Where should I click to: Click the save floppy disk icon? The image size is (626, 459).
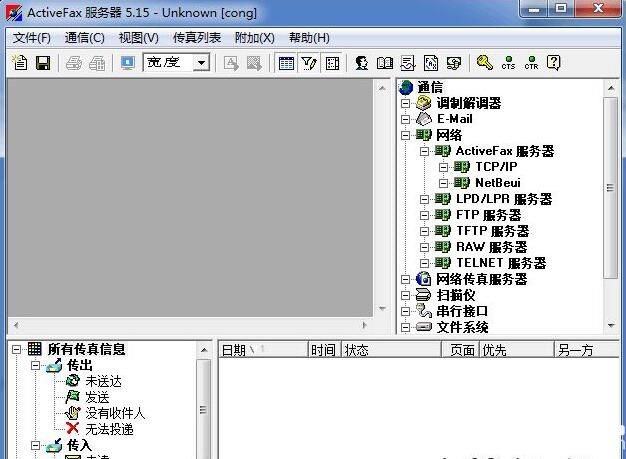43,63
